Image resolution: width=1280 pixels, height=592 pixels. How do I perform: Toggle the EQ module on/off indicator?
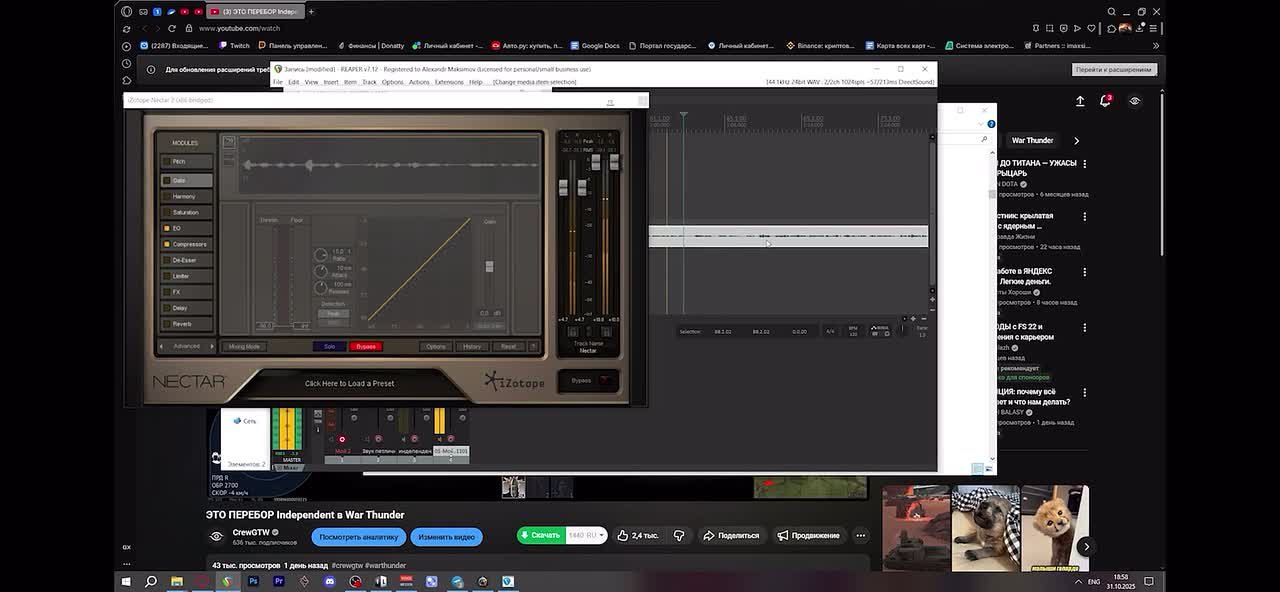166,228
